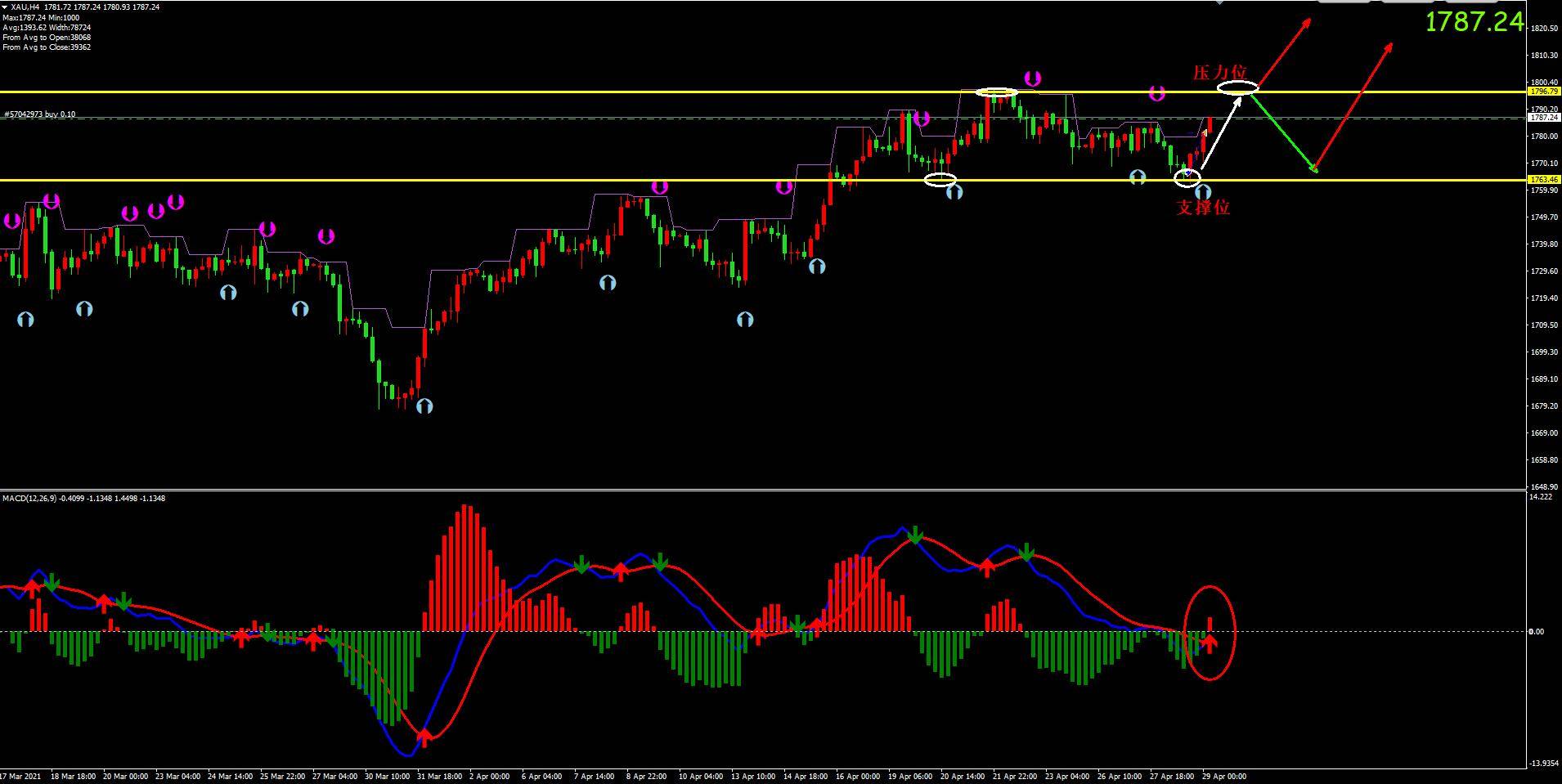Image resolution: width=1562 pixels, height=784 pixels.
Task: Click the MACD 0.00 zero-level label
Action: tap(1537, 632)
